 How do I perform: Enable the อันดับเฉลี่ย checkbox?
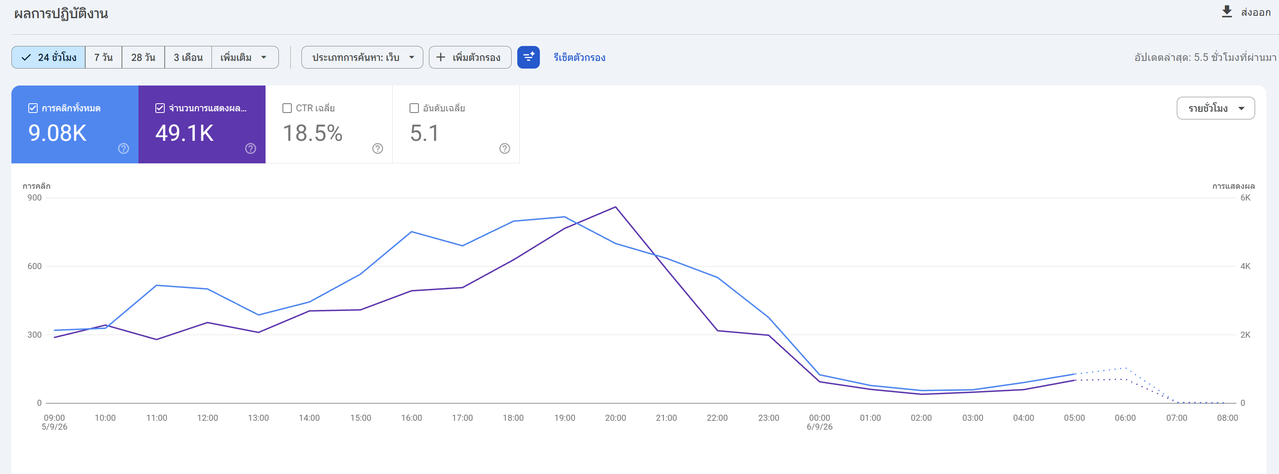[415, 107]
